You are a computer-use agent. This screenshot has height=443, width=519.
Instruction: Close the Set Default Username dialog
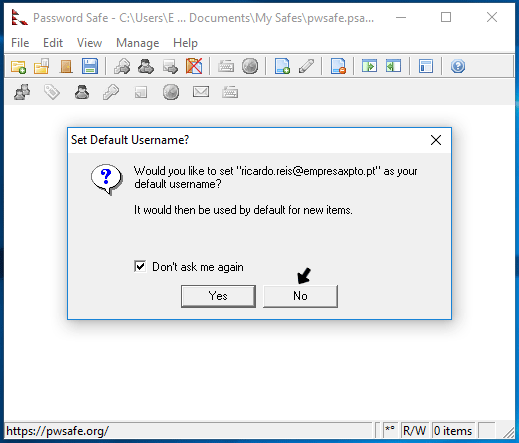coord(436,140)
